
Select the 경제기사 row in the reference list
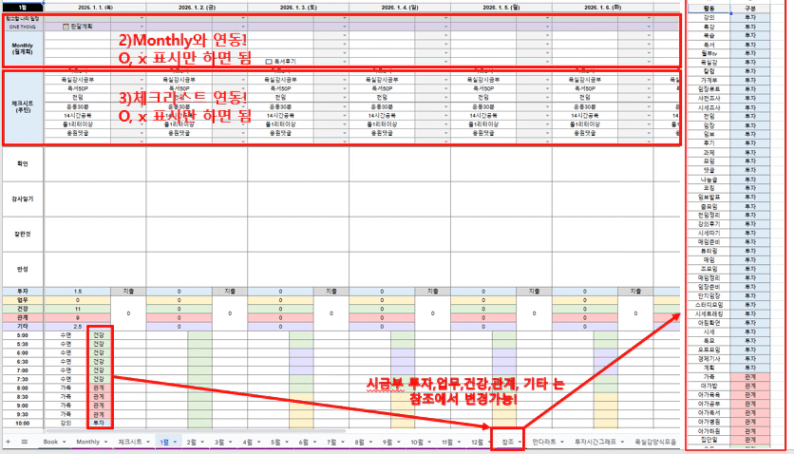709,359
